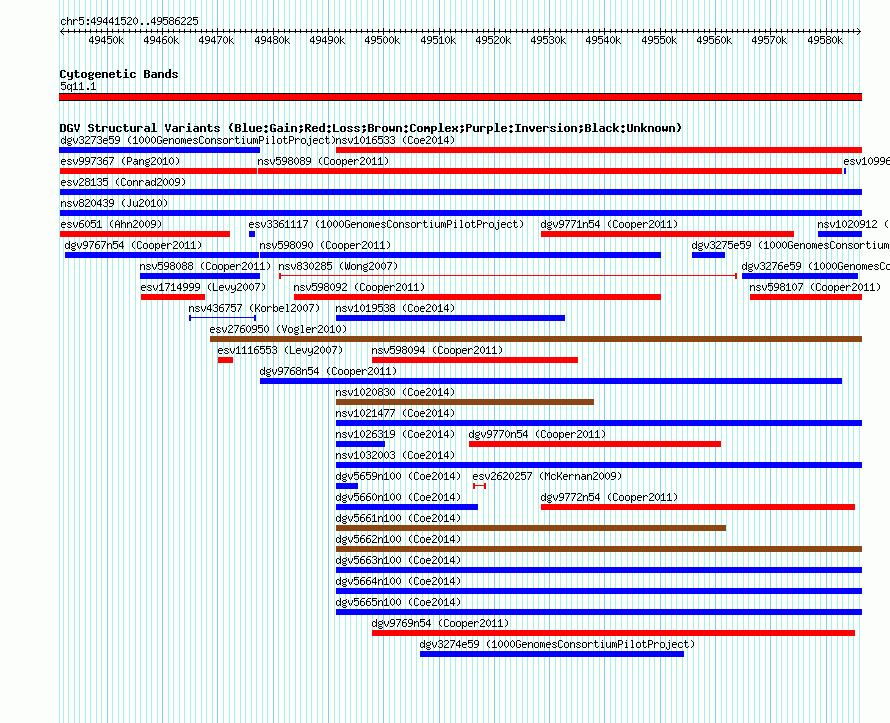Click the dgv3275e59 blue bar
890x723 pixels.
708,255
